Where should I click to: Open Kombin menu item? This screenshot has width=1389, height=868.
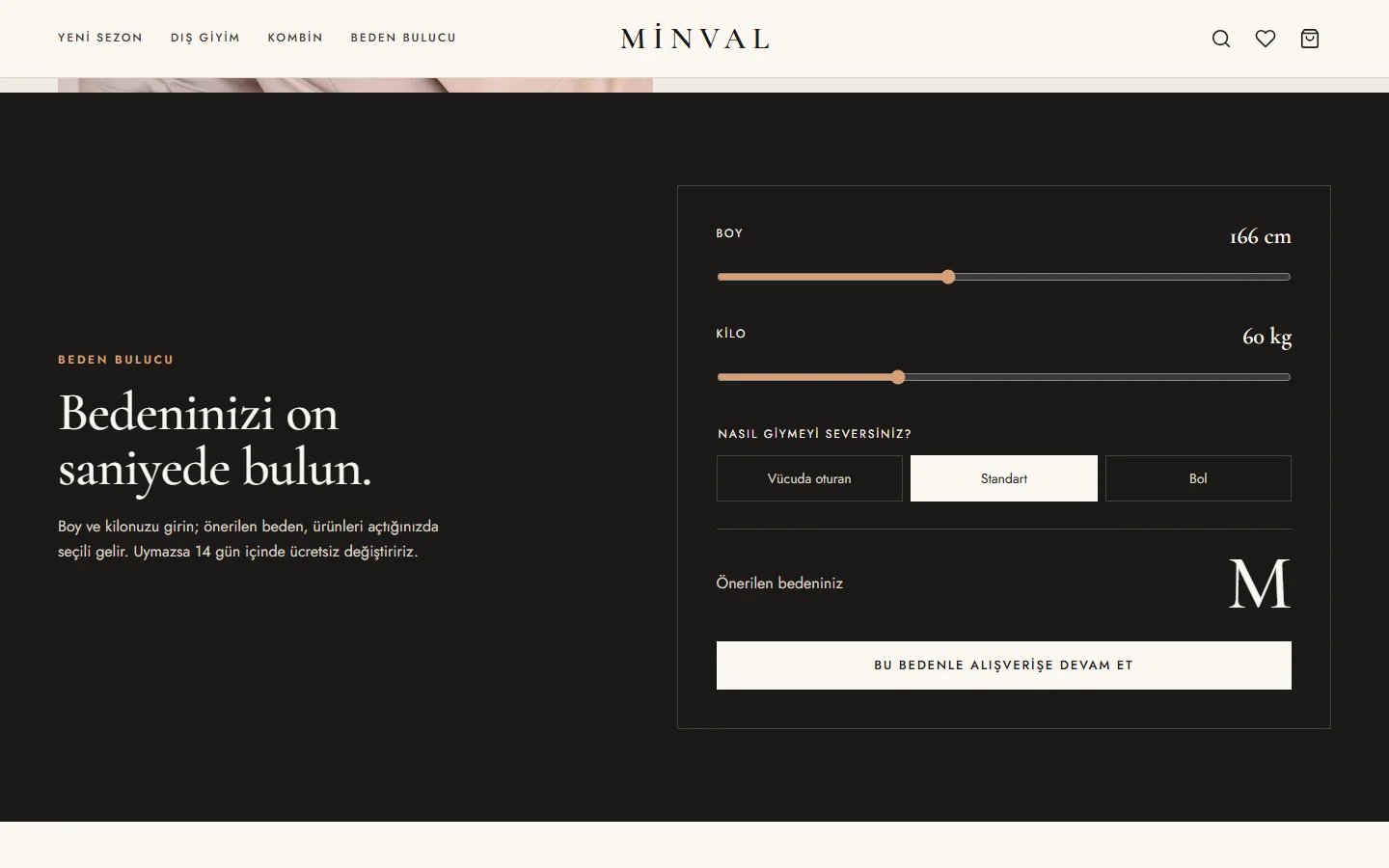[295, 38]
